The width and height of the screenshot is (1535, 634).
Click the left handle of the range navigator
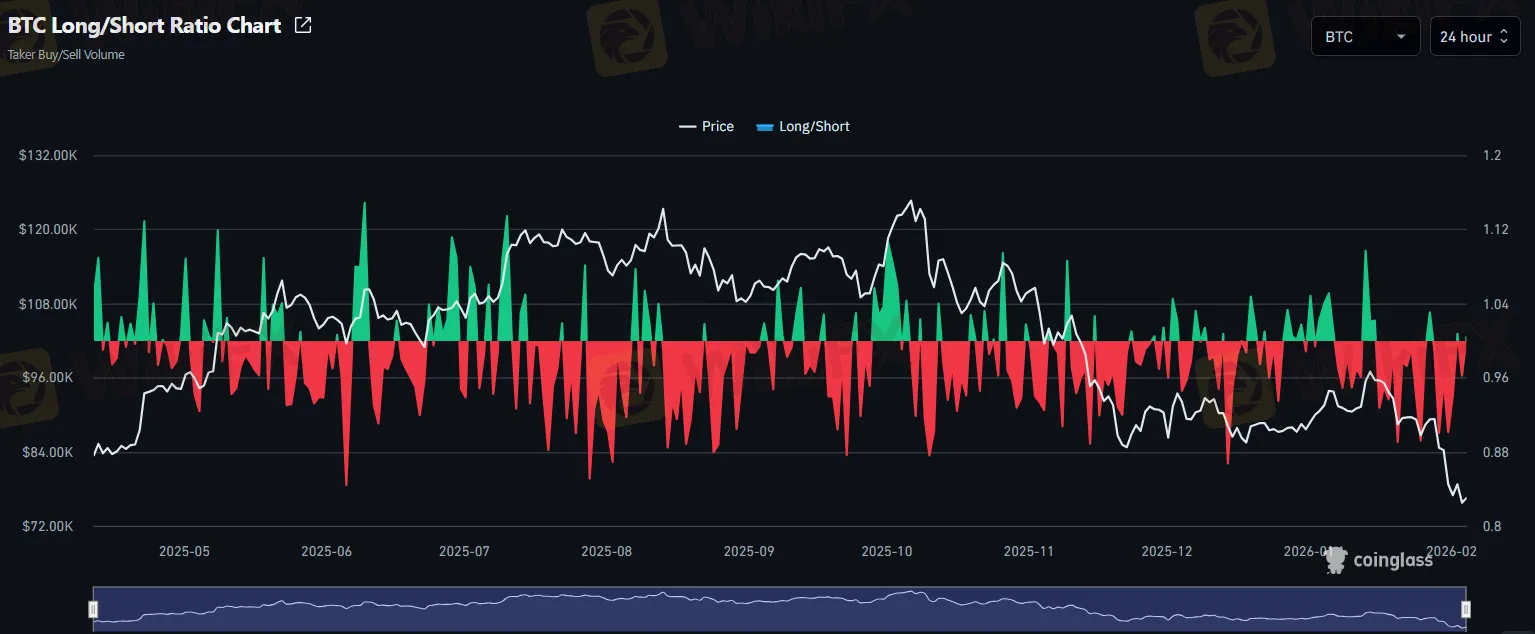[x=92, y=607]
